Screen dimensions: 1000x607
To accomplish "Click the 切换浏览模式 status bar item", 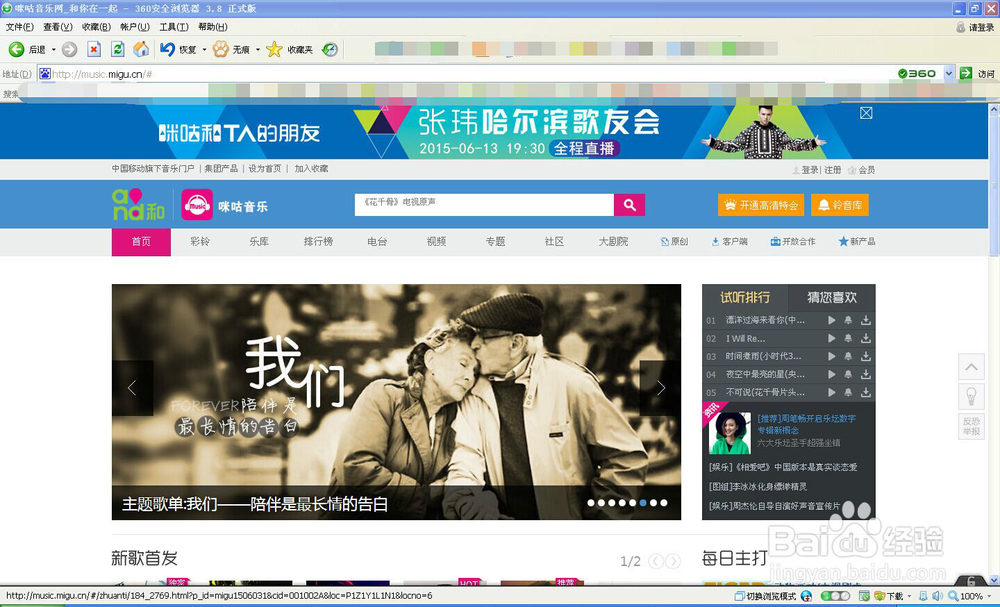I will [x=765, y=596].
